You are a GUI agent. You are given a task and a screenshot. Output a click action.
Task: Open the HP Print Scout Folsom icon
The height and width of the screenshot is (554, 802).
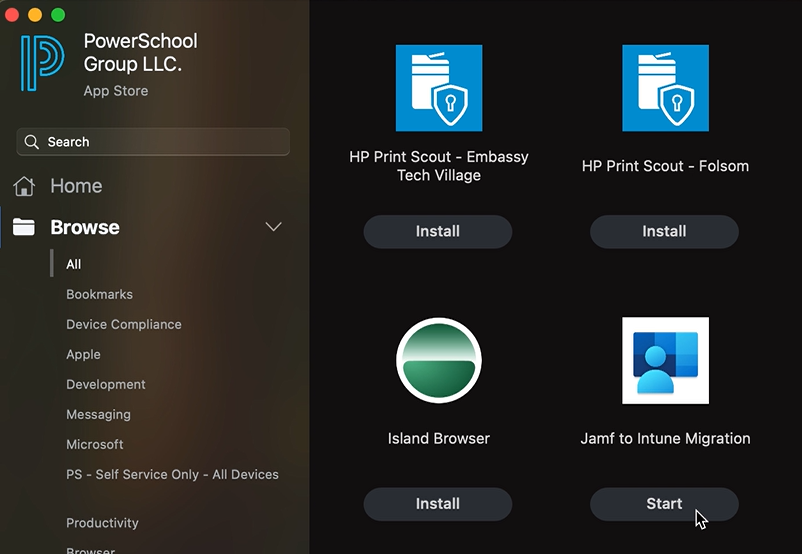click(665, 88)
